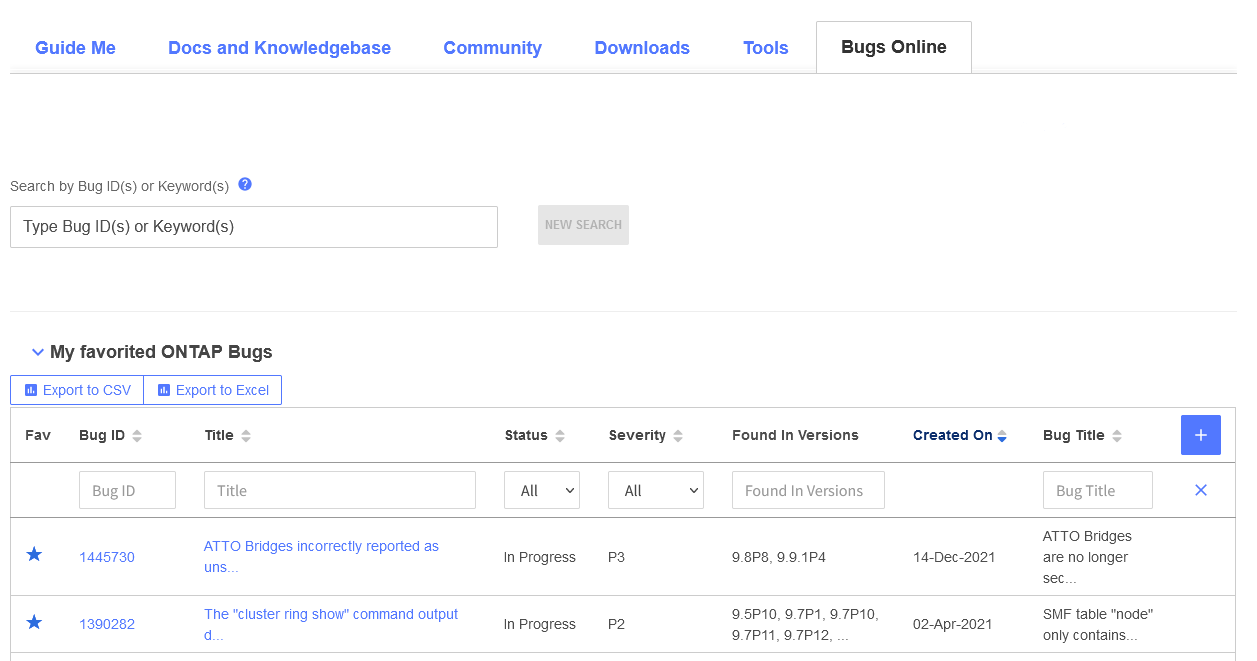Viewport: 1257px width, 661px height.
Task: Click the help question mark icon
Action: tap(245, 185)
